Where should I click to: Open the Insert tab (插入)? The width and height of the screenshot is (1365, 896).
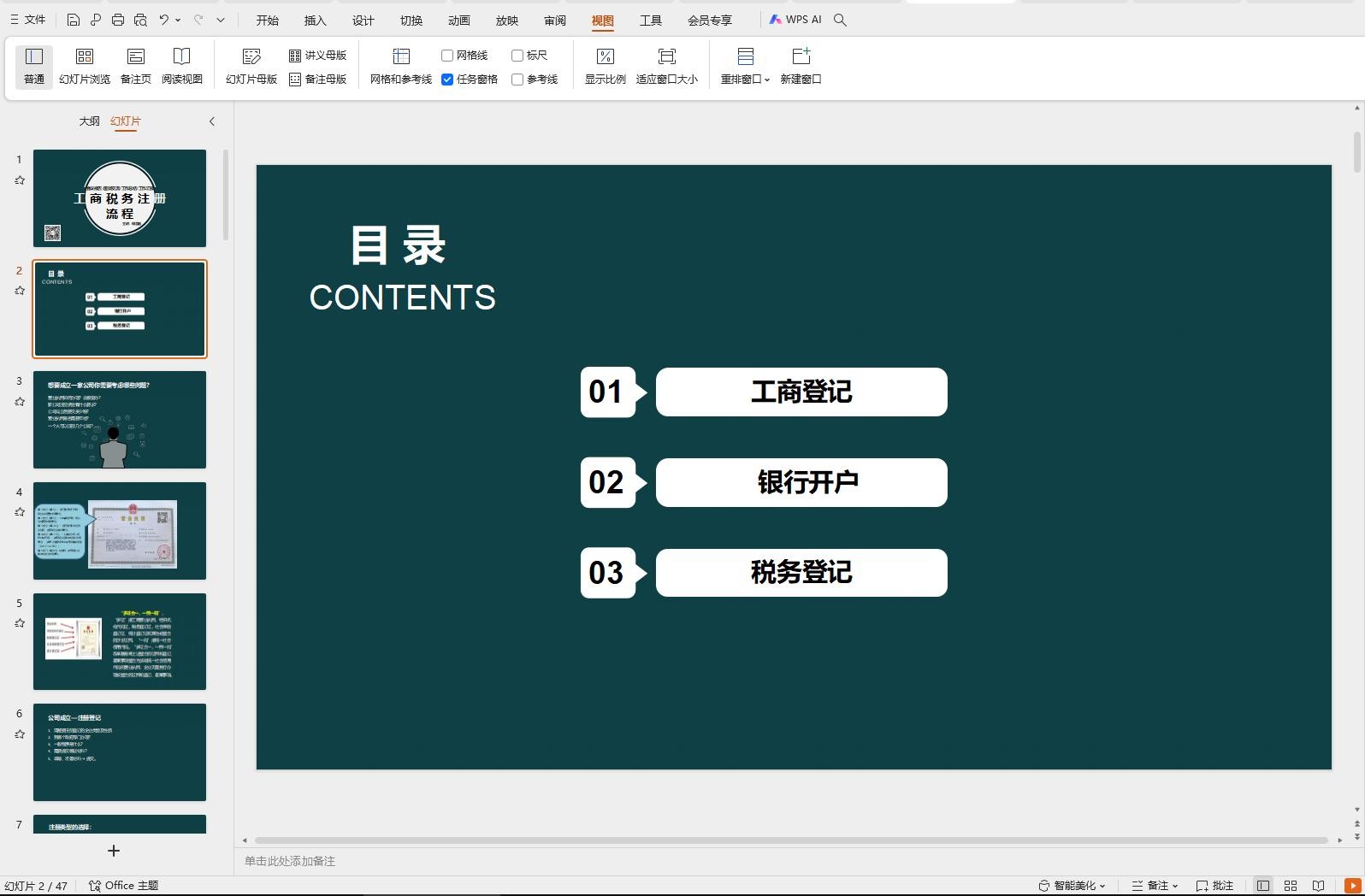[x=315, y=21]
